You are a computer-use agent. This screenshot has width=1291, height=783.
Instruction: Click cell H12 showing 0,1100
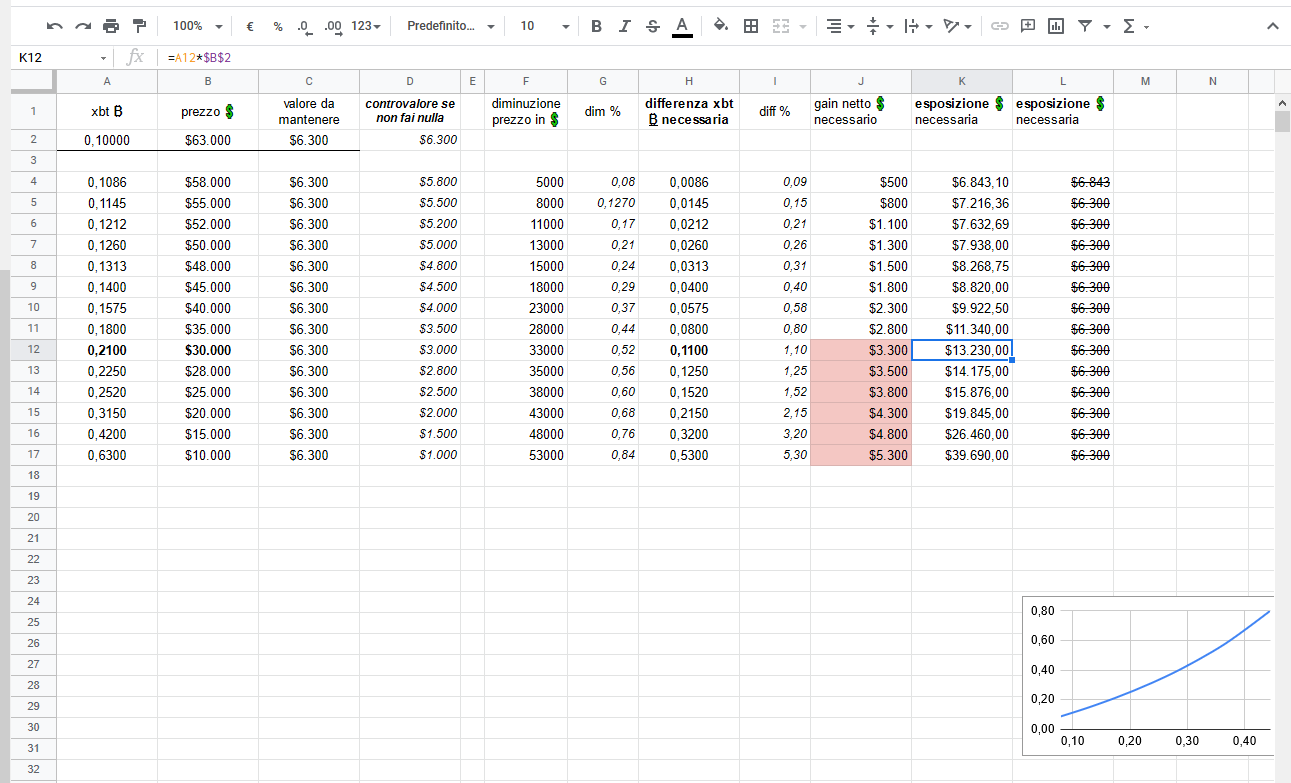tap(689, 350)
